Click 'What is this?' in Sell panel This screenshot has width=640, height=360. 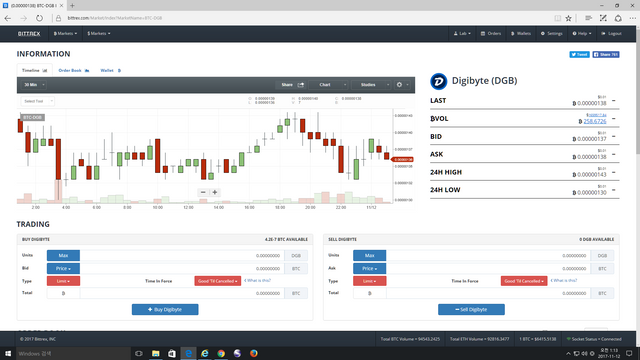(564, 280)
